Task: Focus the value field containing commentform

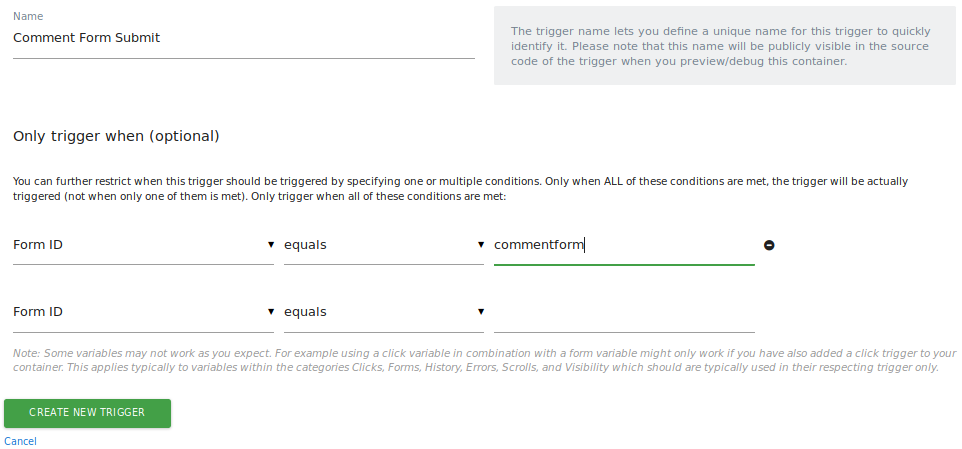Action: (x=623, y=245)
